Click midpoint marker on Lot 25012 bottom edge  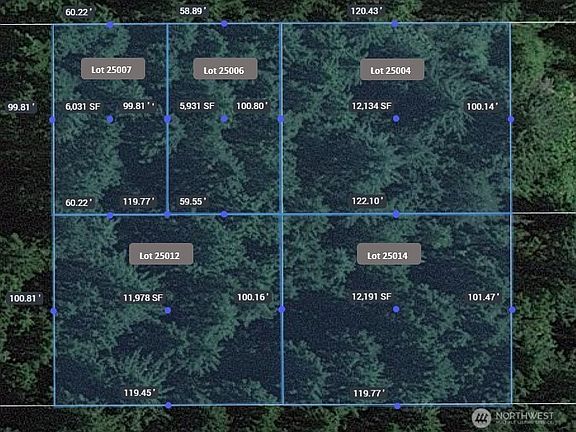point(168,405)
